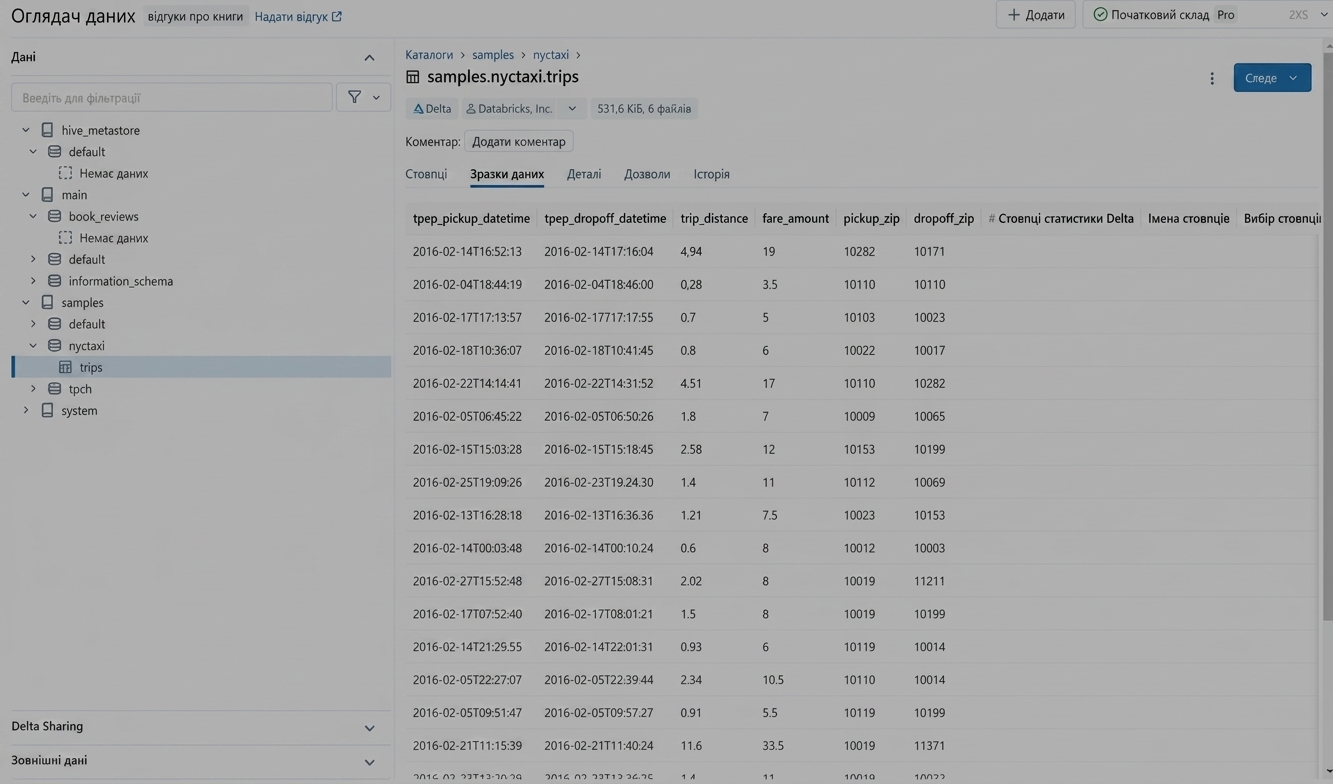Image resolution: width=1333 pixels, height=784 pixels.
Task: Click the information_schema database icon
Action: point(55,281)
